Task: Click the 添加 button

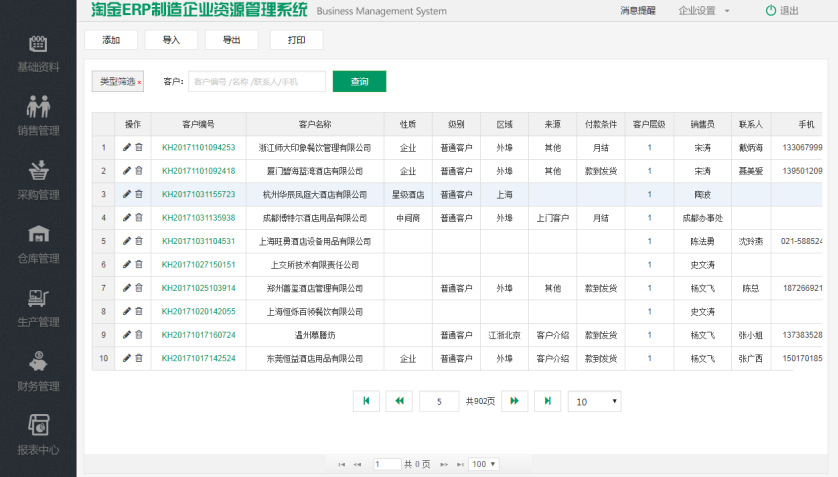Action: 111,40
